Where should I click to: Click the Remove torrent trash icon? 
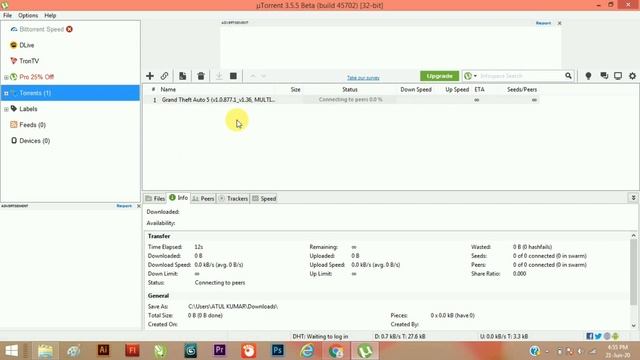pos(201,76)
